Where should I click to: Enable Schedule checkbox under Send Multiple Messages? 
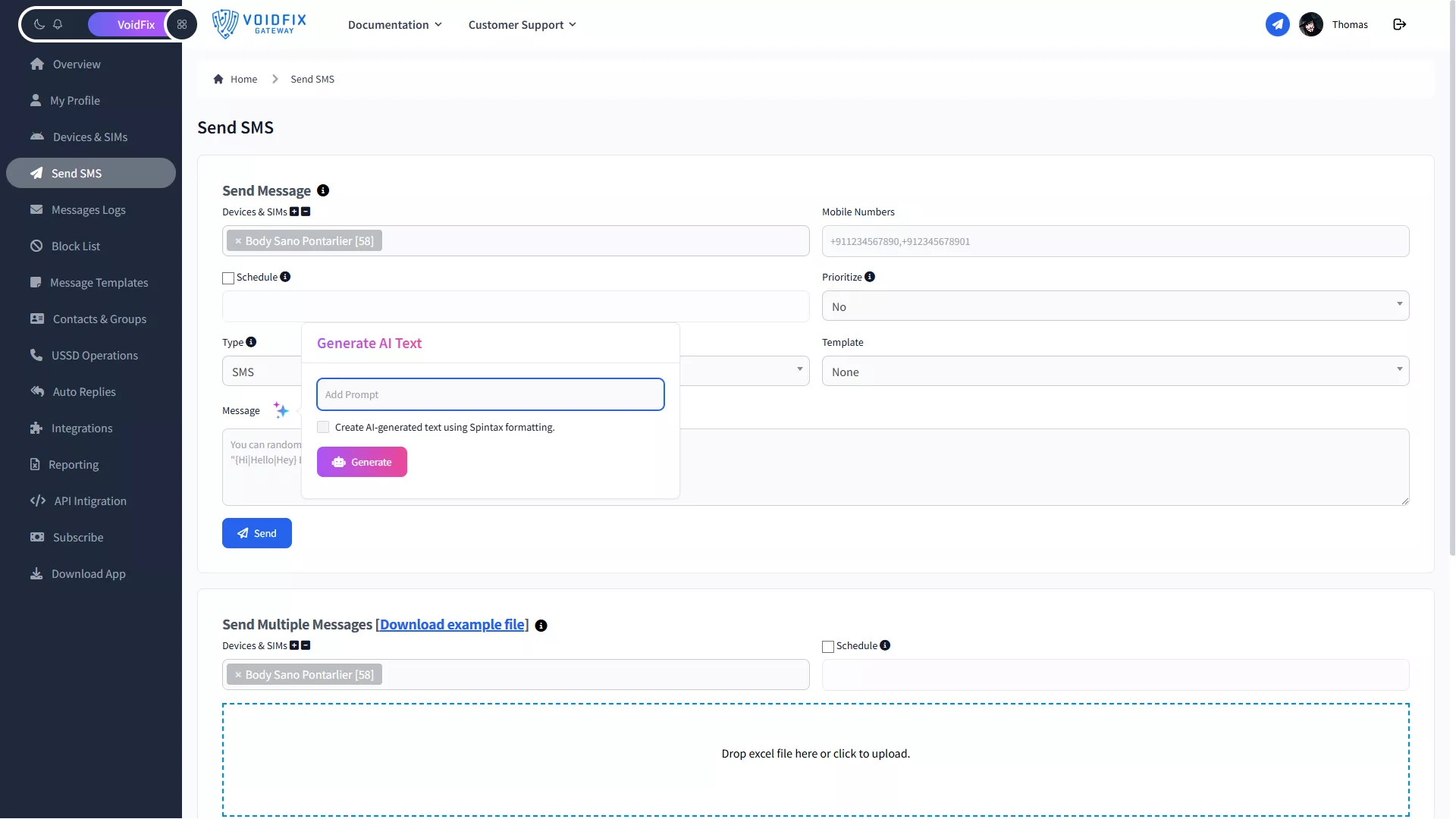[x=828, y=647]
